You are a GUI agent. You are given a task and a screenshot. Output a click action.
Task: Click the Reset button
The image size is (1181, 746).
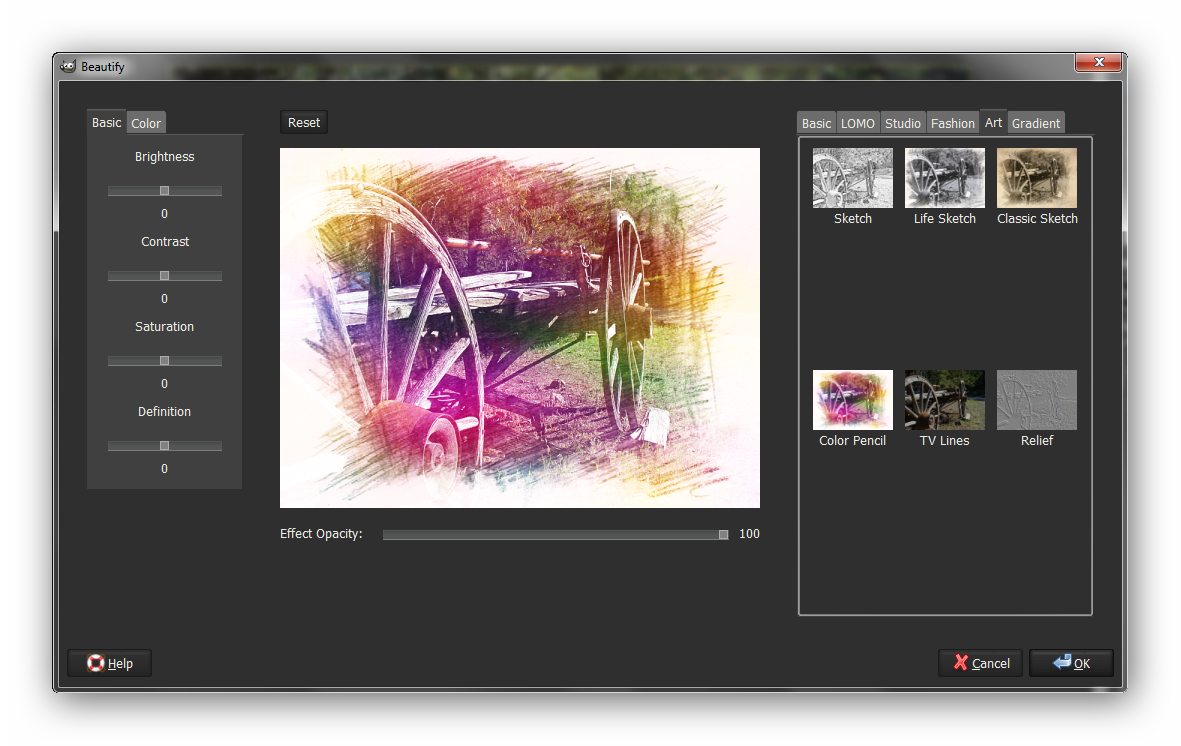point(304,122)
